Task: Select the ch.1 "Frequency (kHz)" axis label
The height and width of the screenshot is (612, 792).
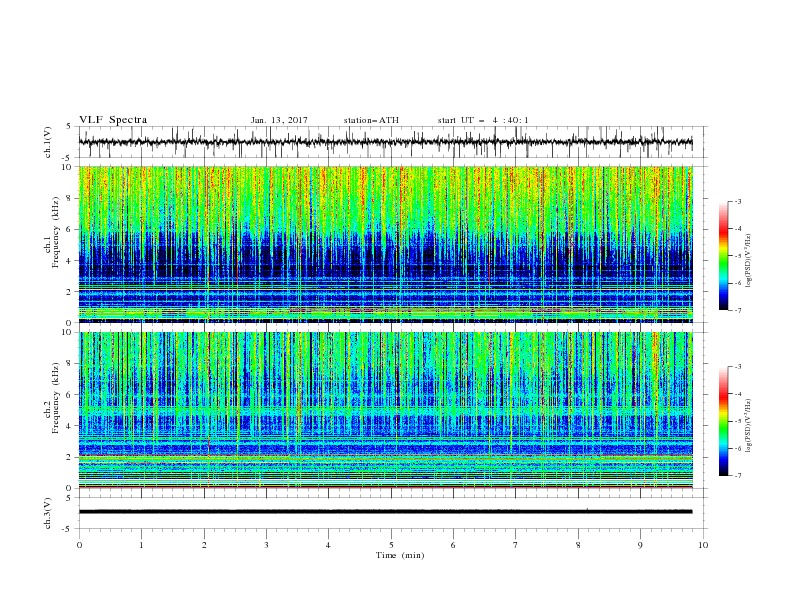Action: click(56, 233)
